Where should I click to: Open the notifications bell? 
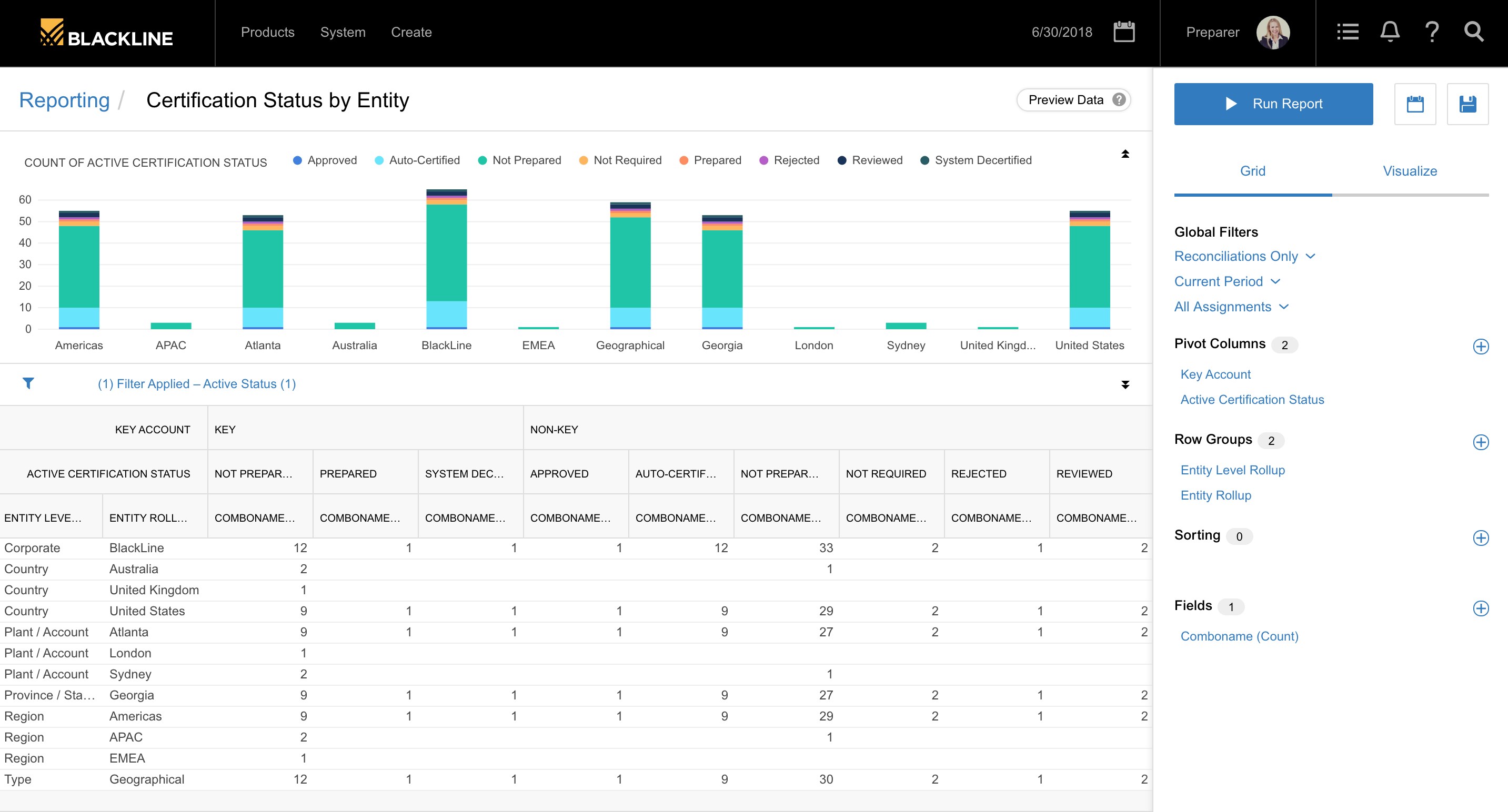tap(1390, 32)
